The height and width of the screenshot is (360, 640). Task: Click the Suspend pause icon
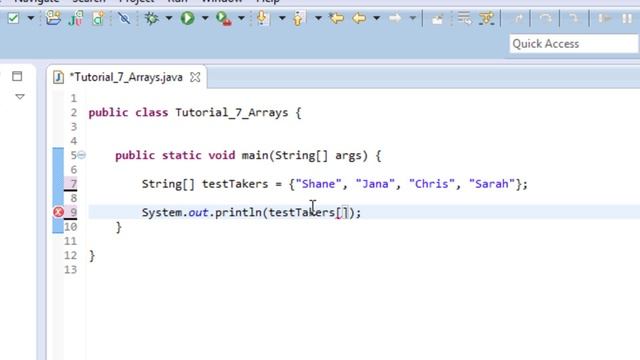pyautogui.click(x=627, y=18)
